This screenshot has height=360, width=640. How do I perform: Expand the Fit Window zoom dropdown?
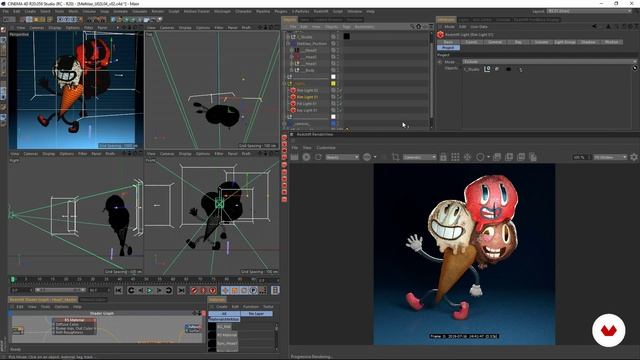coord(610,157)
